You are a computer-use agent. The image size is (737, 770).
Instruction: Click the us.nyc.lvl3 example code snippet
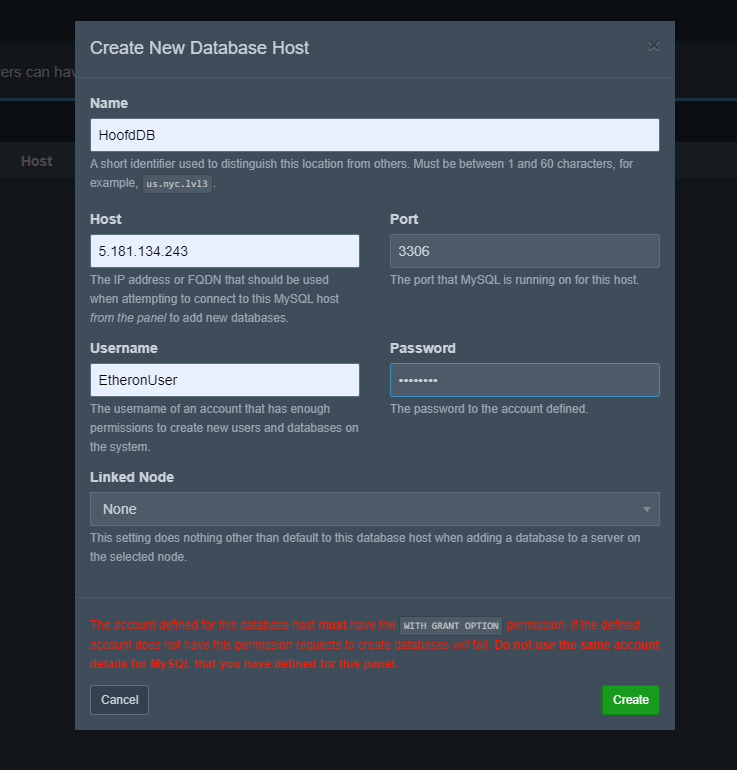click(x=178, y=185)
